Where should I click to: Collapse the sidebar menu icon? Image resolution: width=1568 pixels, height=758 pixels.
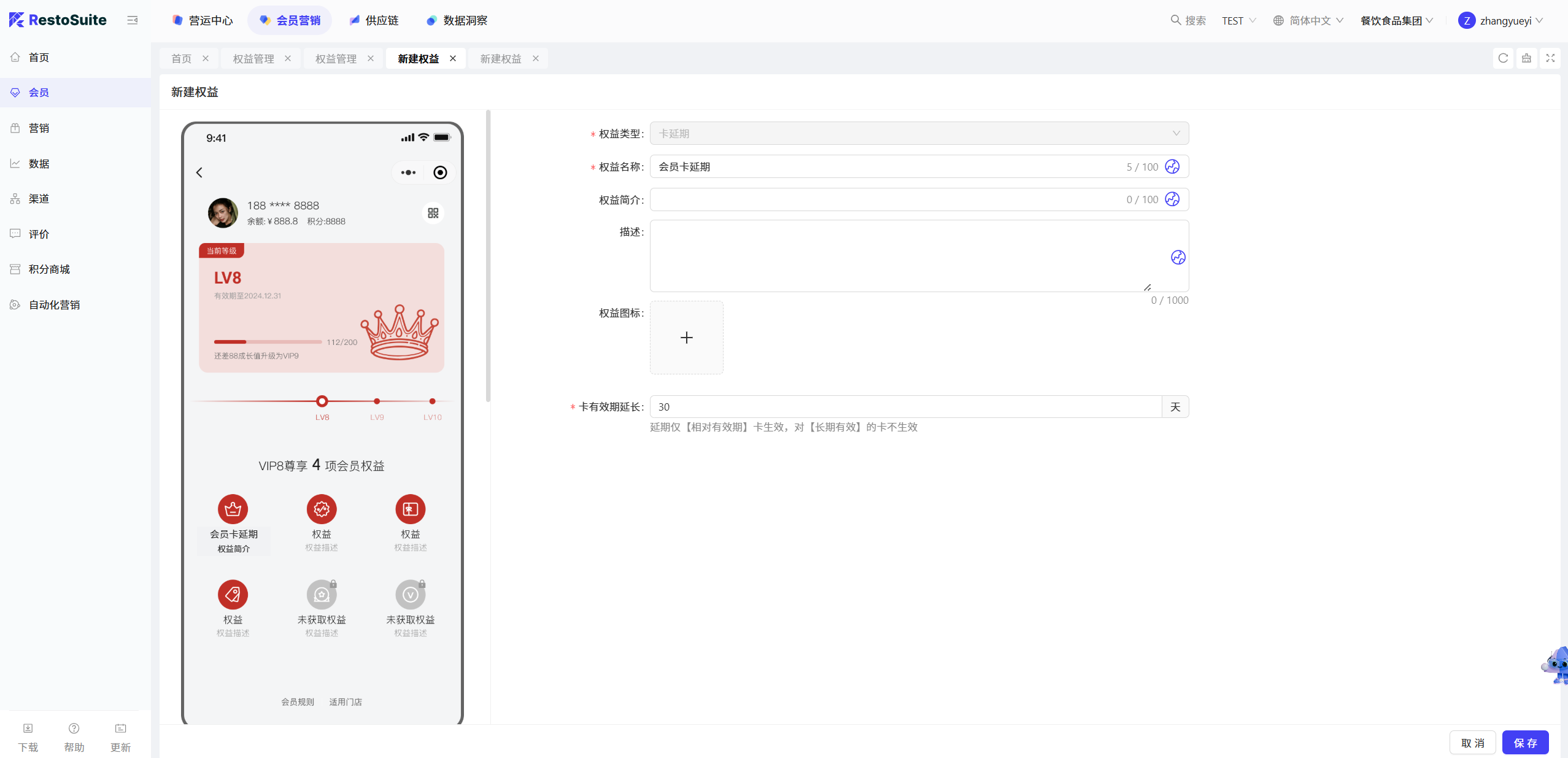tap(132, 20)
